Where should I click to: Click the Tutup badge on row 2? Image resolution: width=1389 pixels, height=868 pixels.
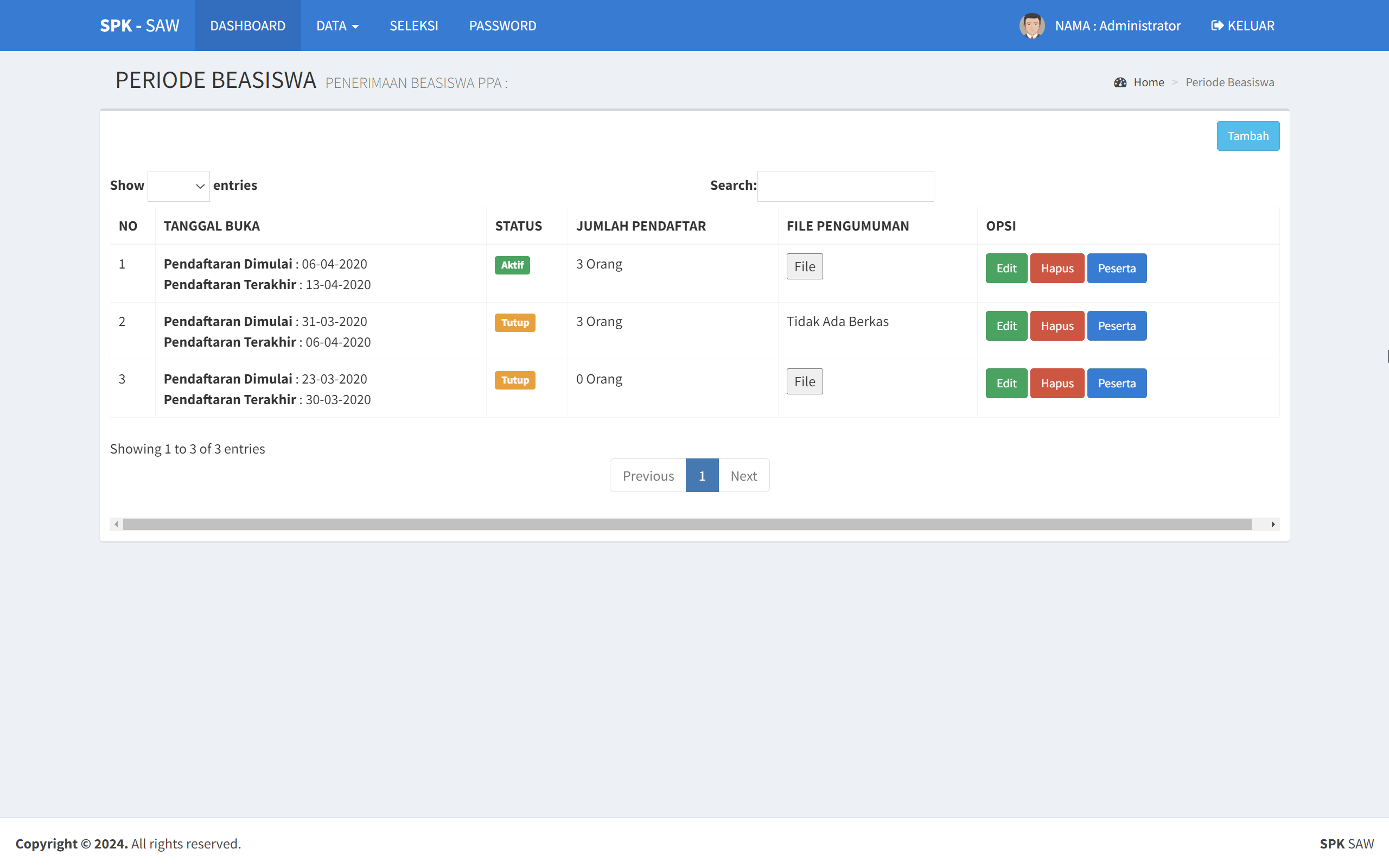[514, 322]
